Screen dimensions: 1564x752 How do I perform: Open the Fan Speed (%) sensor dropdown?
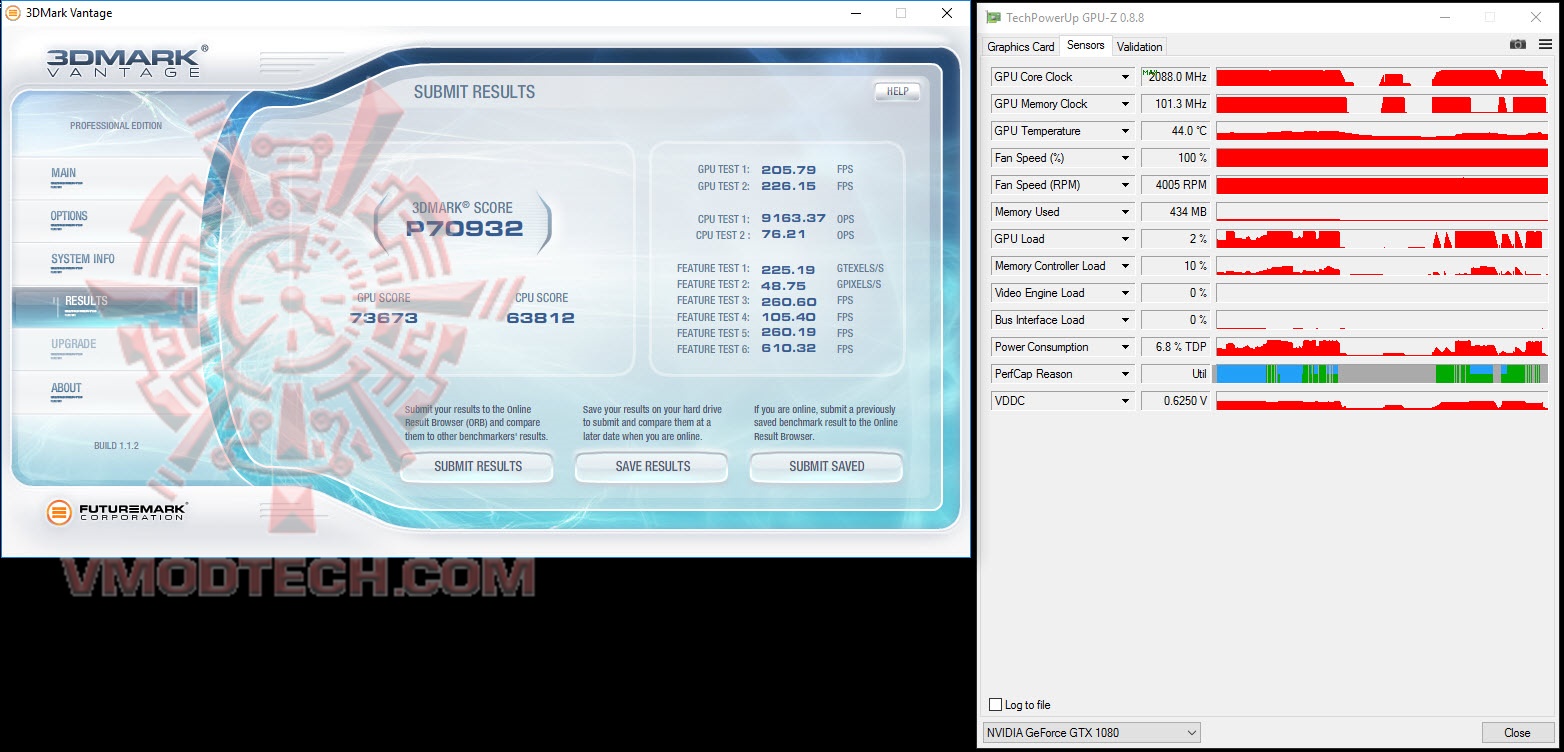[x=1125, y=158]
